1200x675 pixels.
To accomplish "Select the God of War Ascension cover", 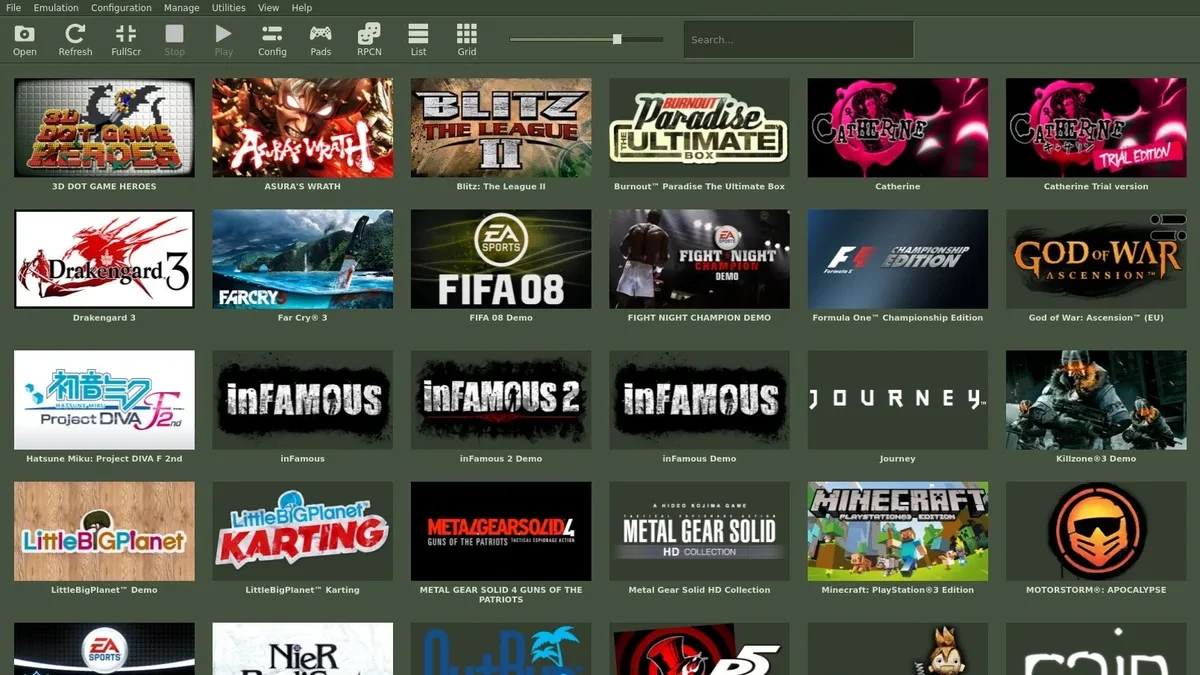I will [x=1096, y=259].
